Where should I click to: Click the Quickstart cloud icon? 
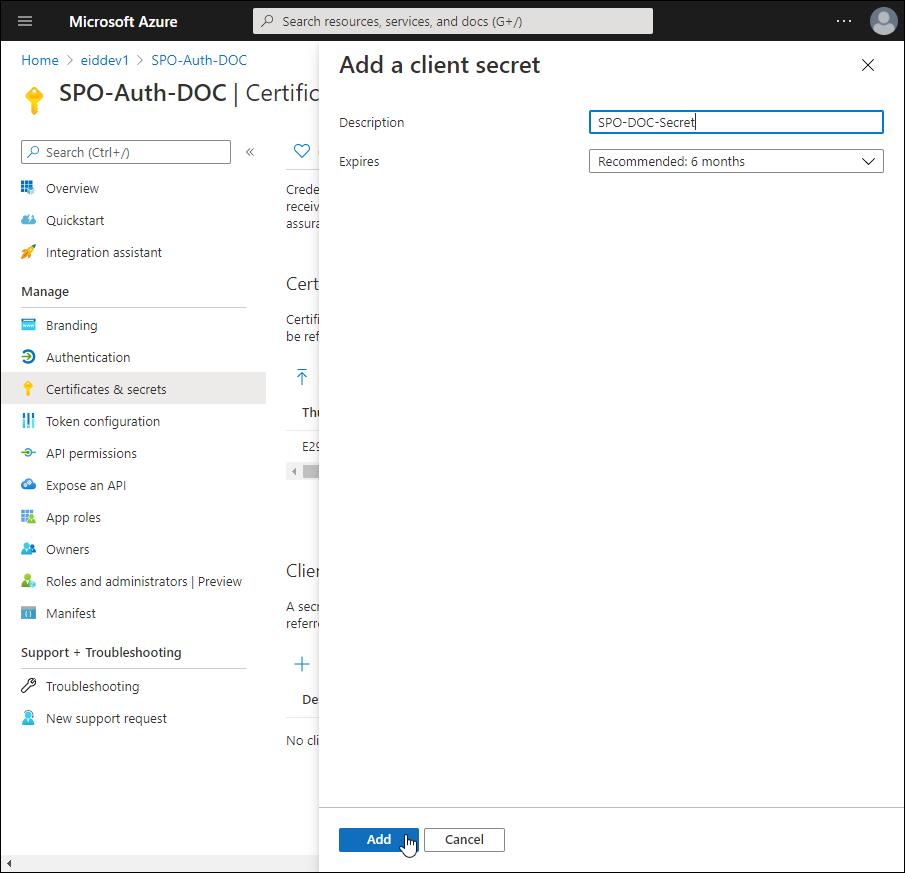point(28,220)
